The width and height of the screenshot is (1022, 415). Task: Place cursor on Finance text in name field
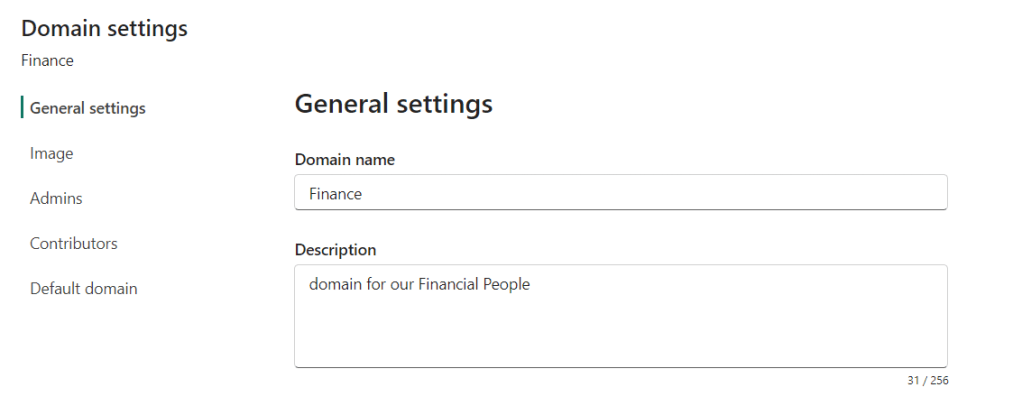(335, 194)
